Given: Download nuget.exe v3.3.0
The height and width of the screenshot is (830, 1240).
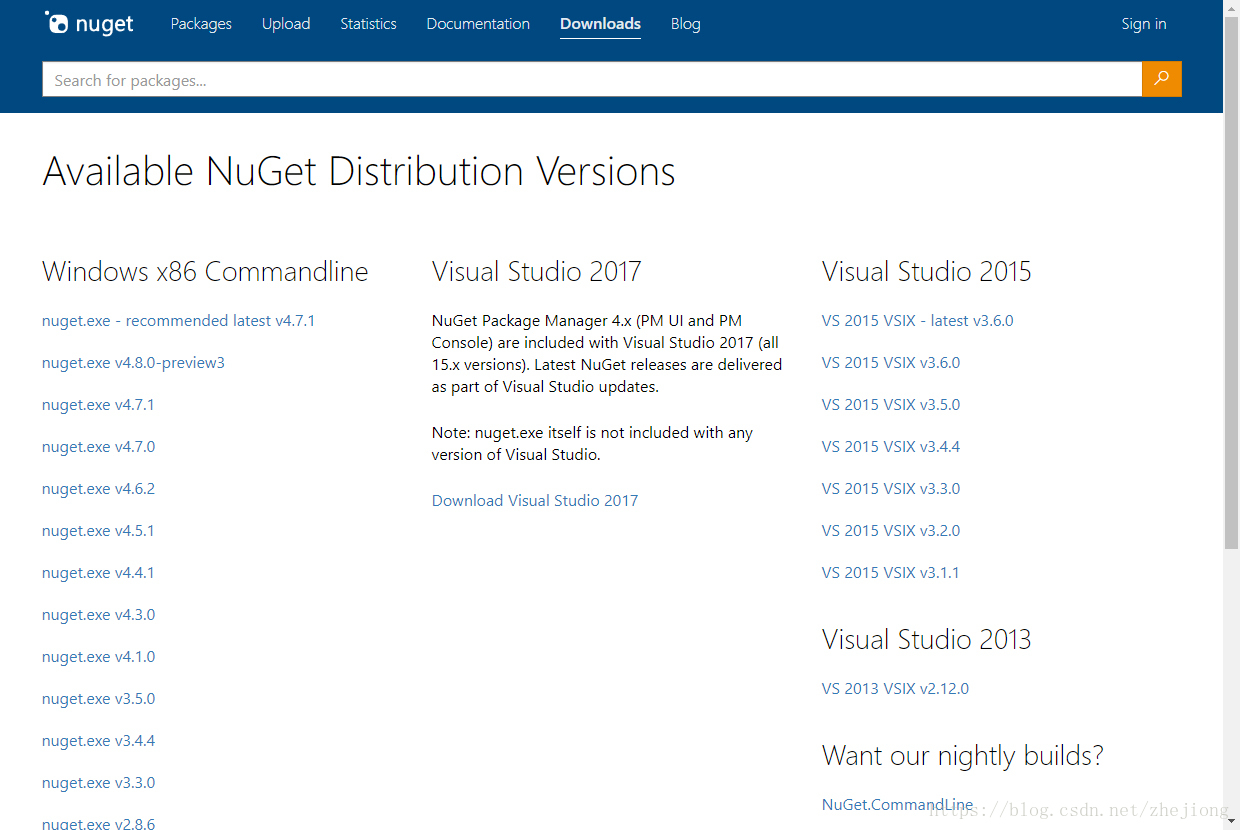Looking at the screenshot, I should click(99, 783).
